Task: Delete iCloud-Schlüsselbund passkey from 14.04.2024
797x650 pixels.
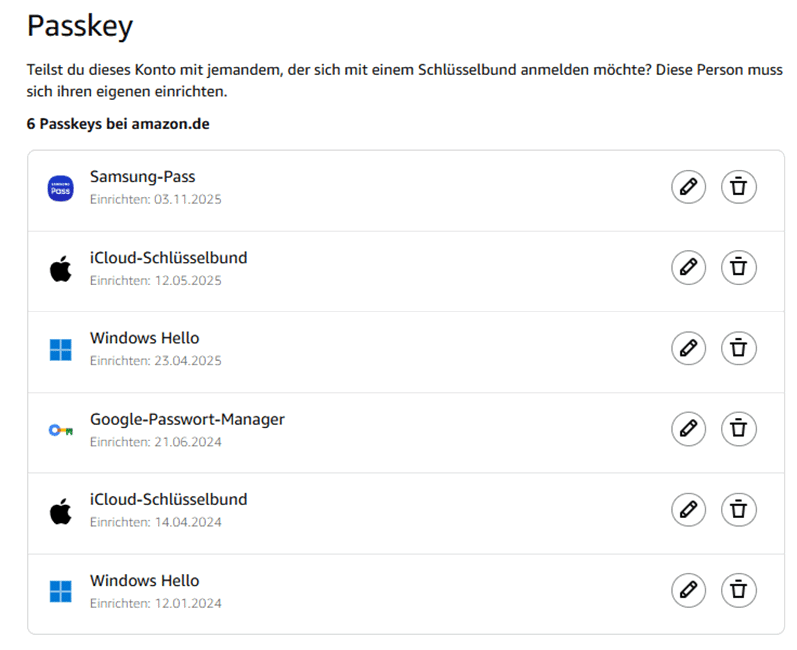Action: tap(739, 509)
